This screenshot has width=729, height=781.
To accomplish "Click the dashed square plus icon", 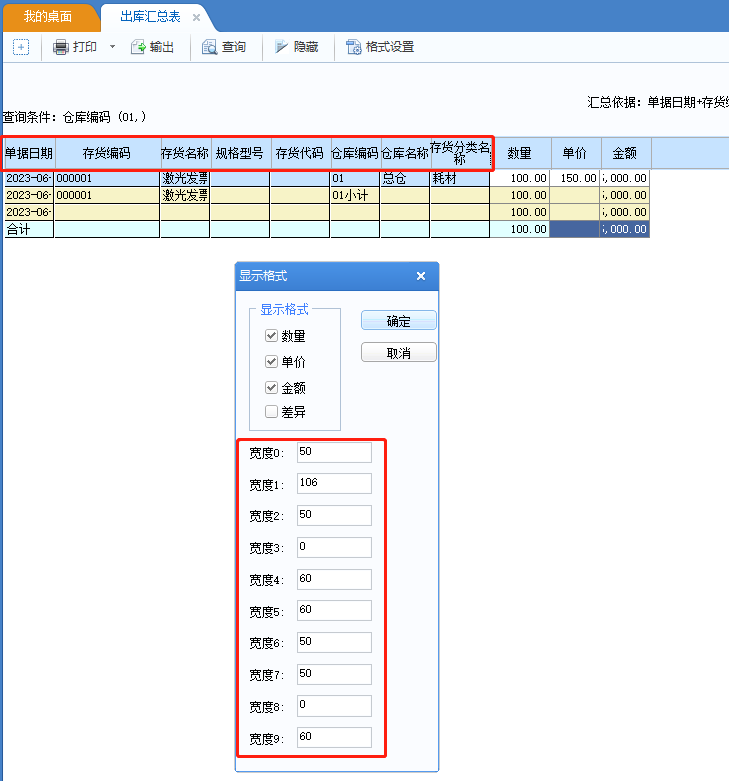I will [x=21, y=47].
